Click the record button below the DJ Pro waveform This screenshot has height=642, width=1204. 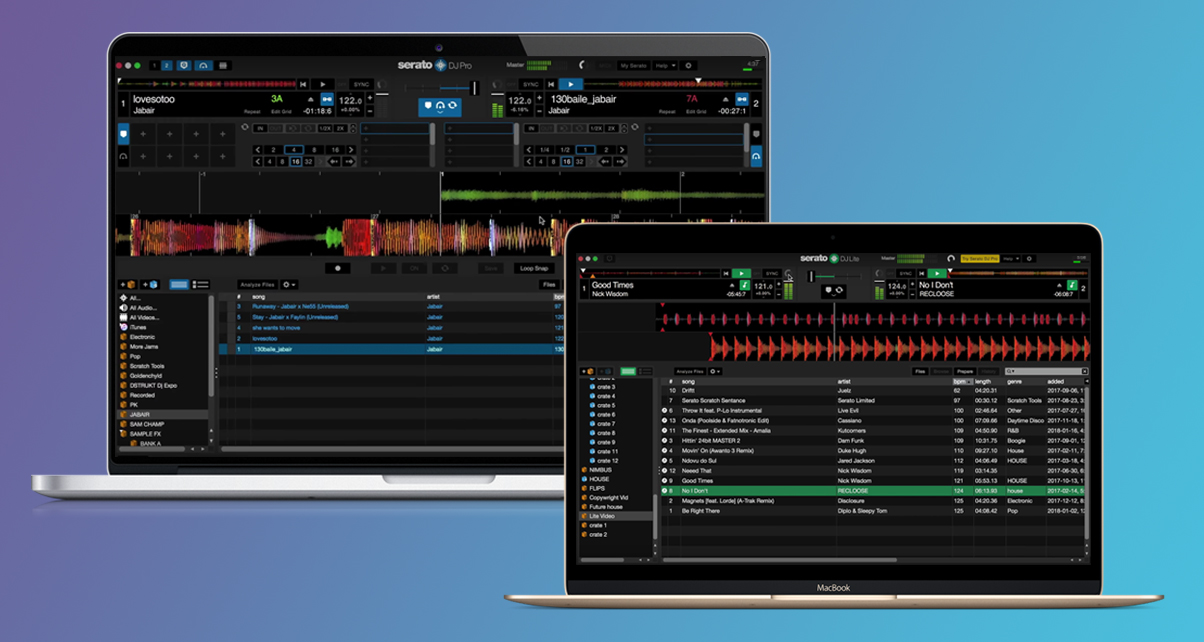pos(337,268)
